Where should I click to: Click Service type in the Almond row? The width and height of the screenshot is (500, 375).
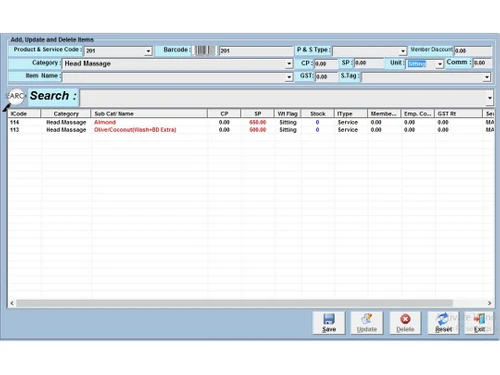click(x=348, y=122)
